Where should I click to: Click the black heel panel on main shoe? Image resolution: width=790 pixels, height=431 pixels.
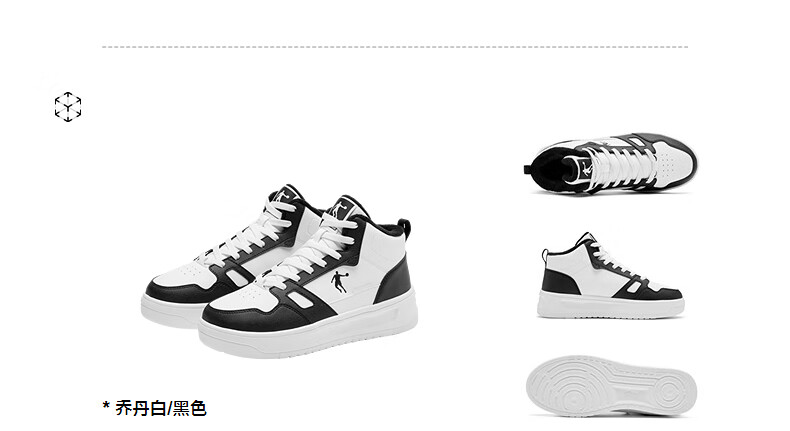(395, 279)
